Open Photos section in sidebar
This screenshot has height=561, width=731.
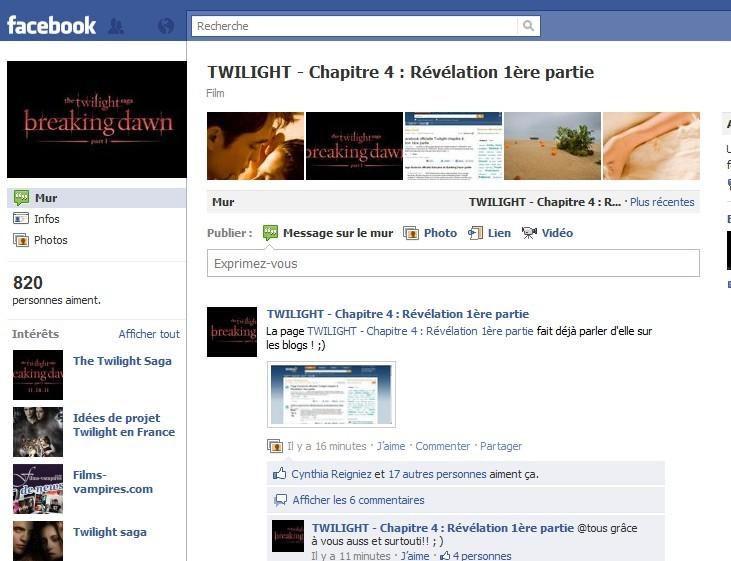click(x=50, y=240)
